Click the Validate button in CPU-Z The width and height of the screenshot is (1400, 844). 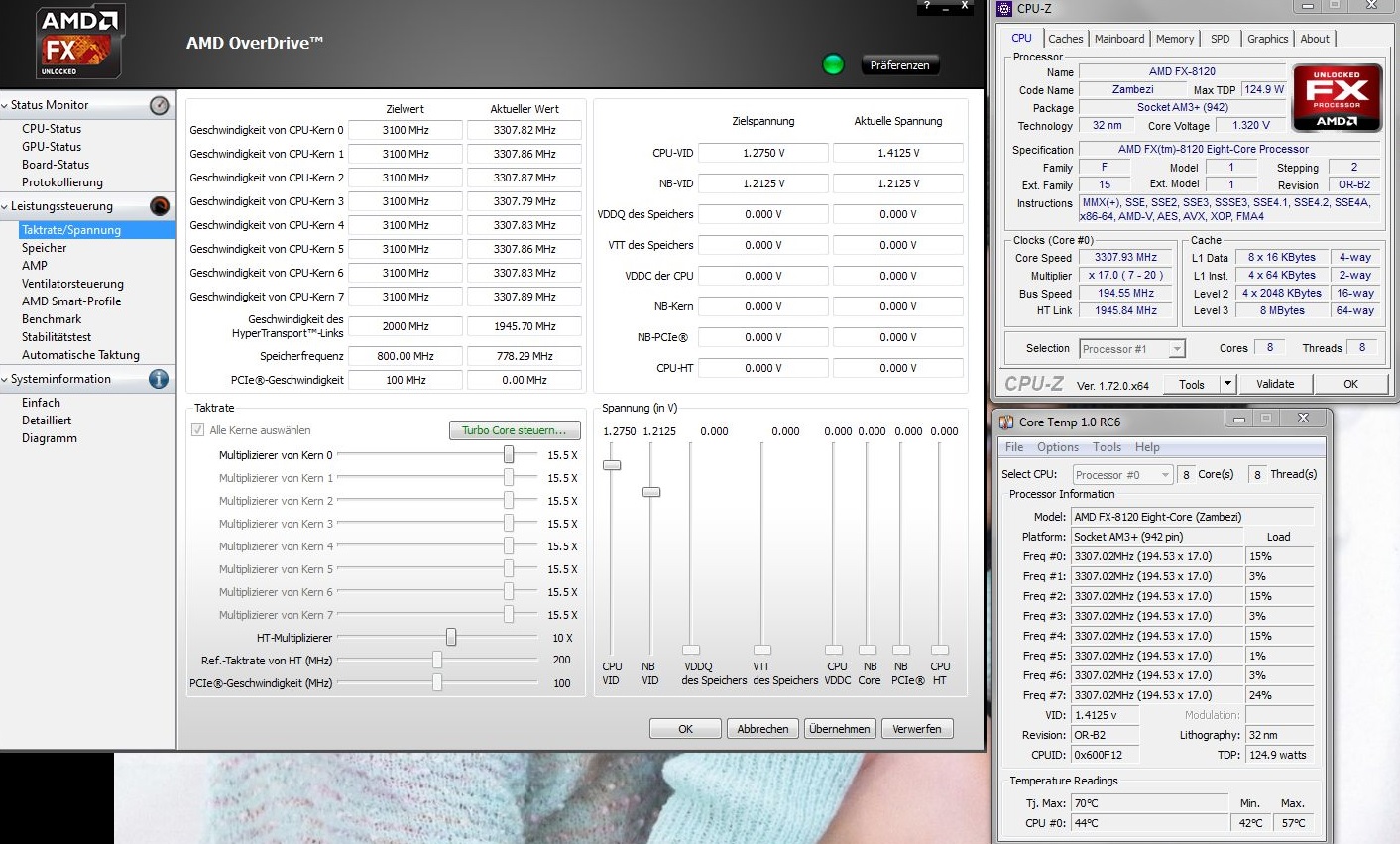[1275, 384]
